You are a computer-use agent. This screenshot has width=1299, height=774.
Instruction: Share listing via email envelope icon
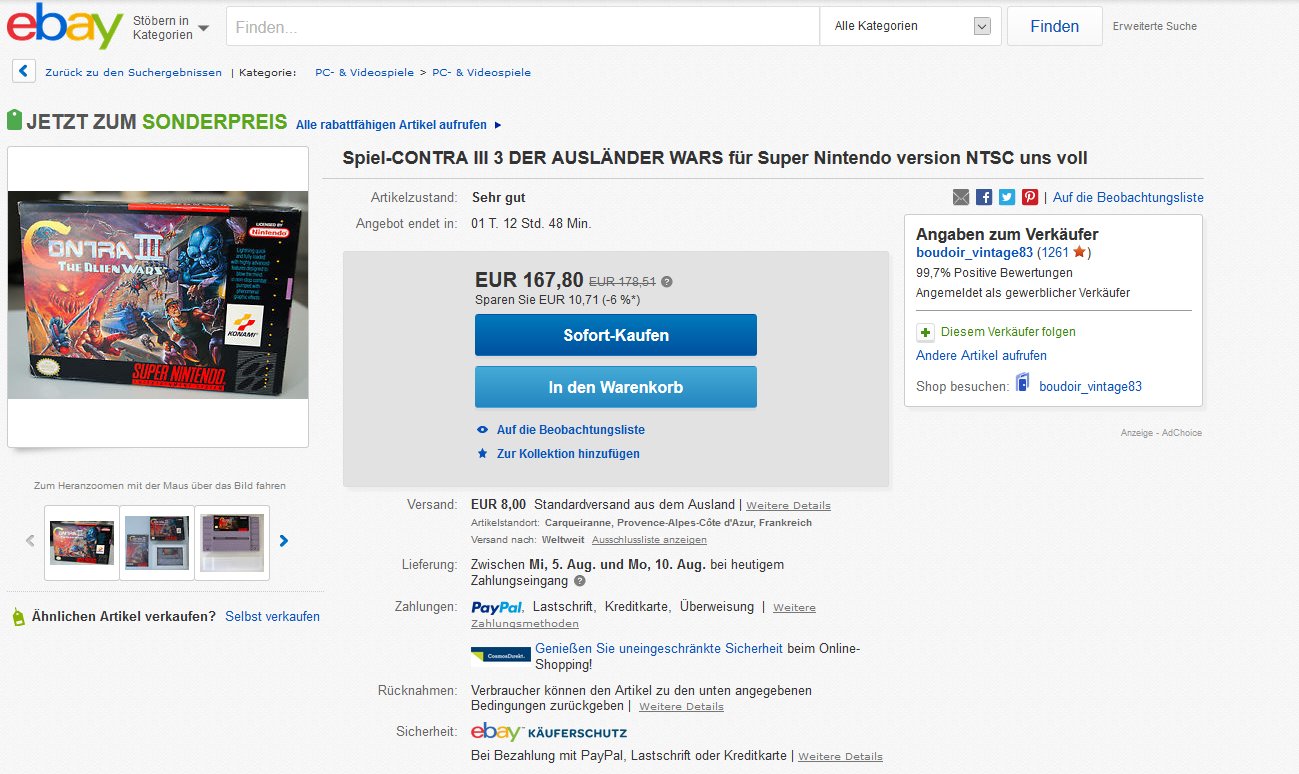pyautogui.click(x=961, y=197)
